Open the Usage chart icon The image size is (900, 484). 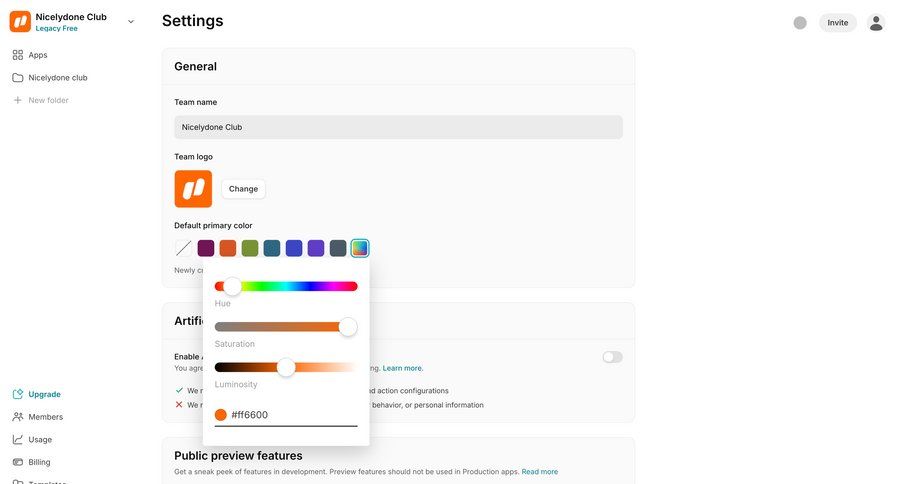[18, 439]
